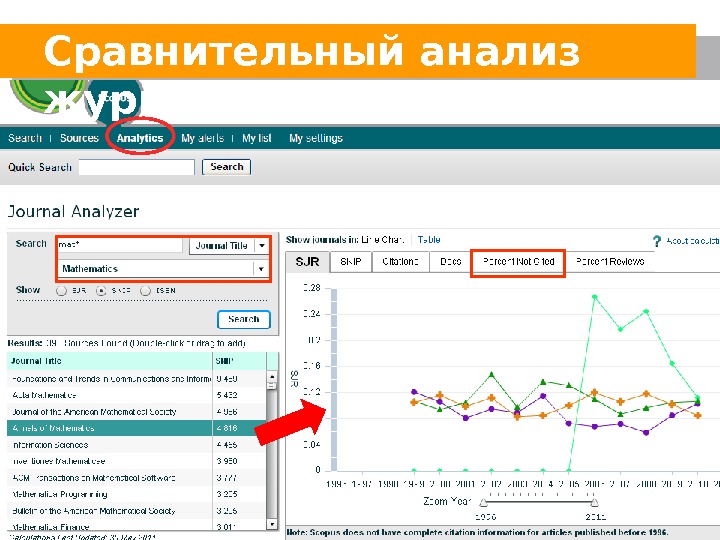Sort results by SNIP column header
The width and height of the screenshot is (720, 540).
tap(239, 361)
